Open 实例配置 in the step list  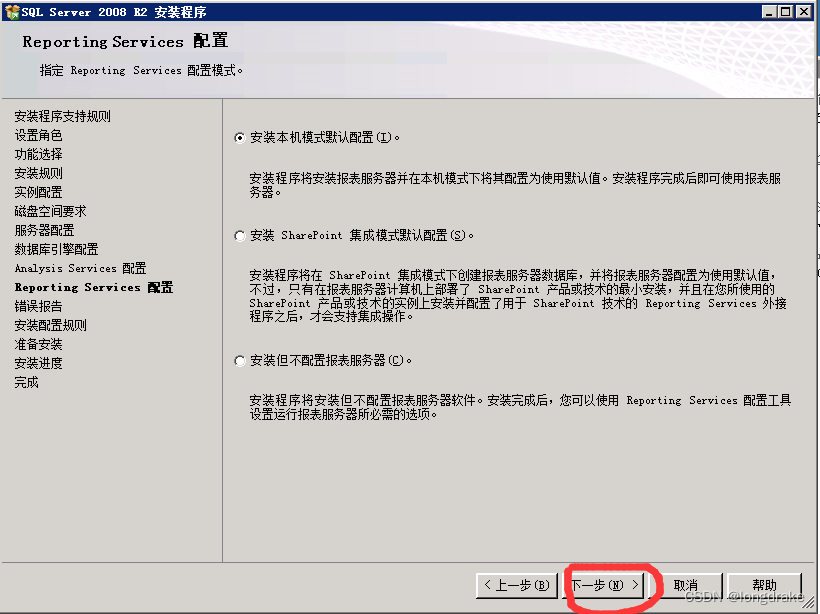pos(38,192)
